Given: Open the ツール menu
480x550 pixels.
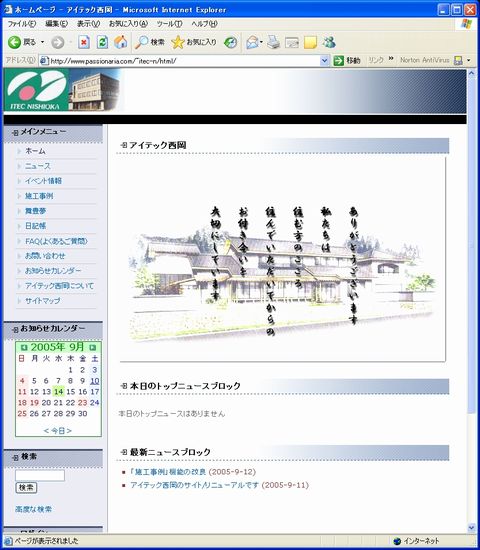Looking at the screenshot, I should (169, 24).
